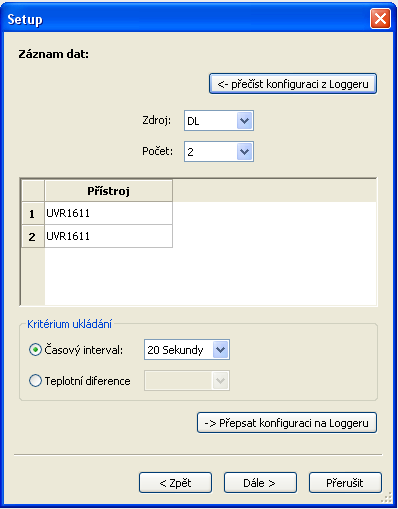Viewport: 398px width, 509px height.
Task: Click '-> Přepsat konfiguraci na Loggeru' button
Action: pos(287,423)
